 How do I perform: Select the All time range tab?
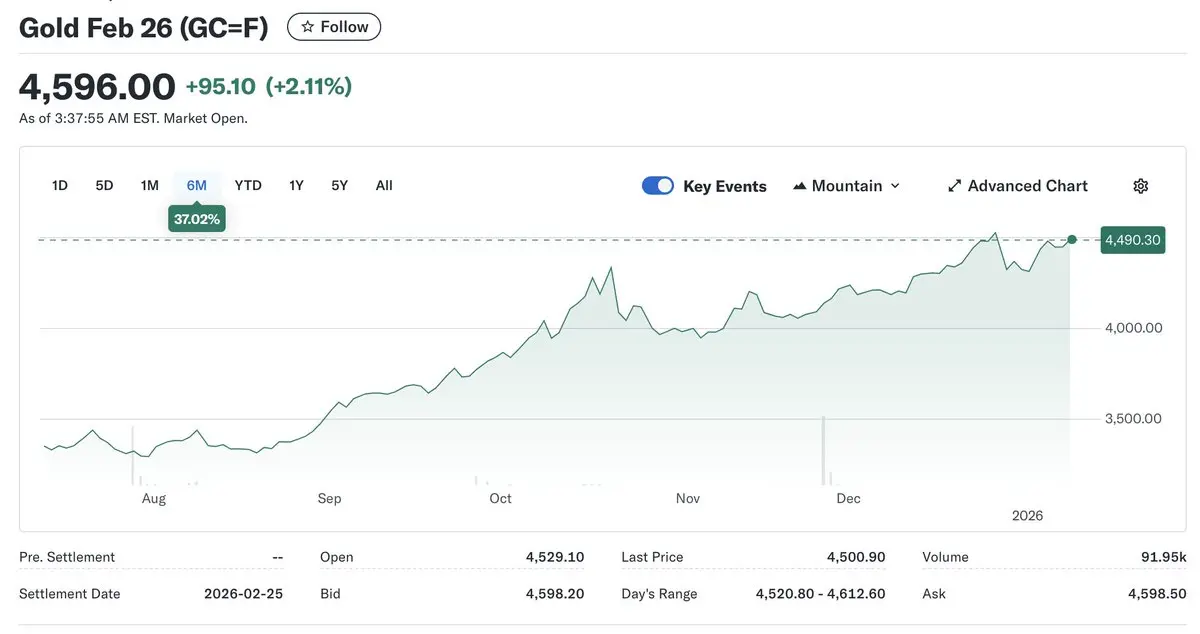click(384, 185)
